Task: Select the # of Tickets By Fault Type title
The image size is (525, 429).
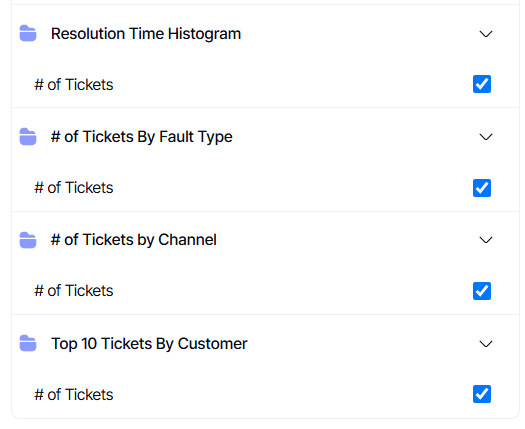Action: (142, 137)
